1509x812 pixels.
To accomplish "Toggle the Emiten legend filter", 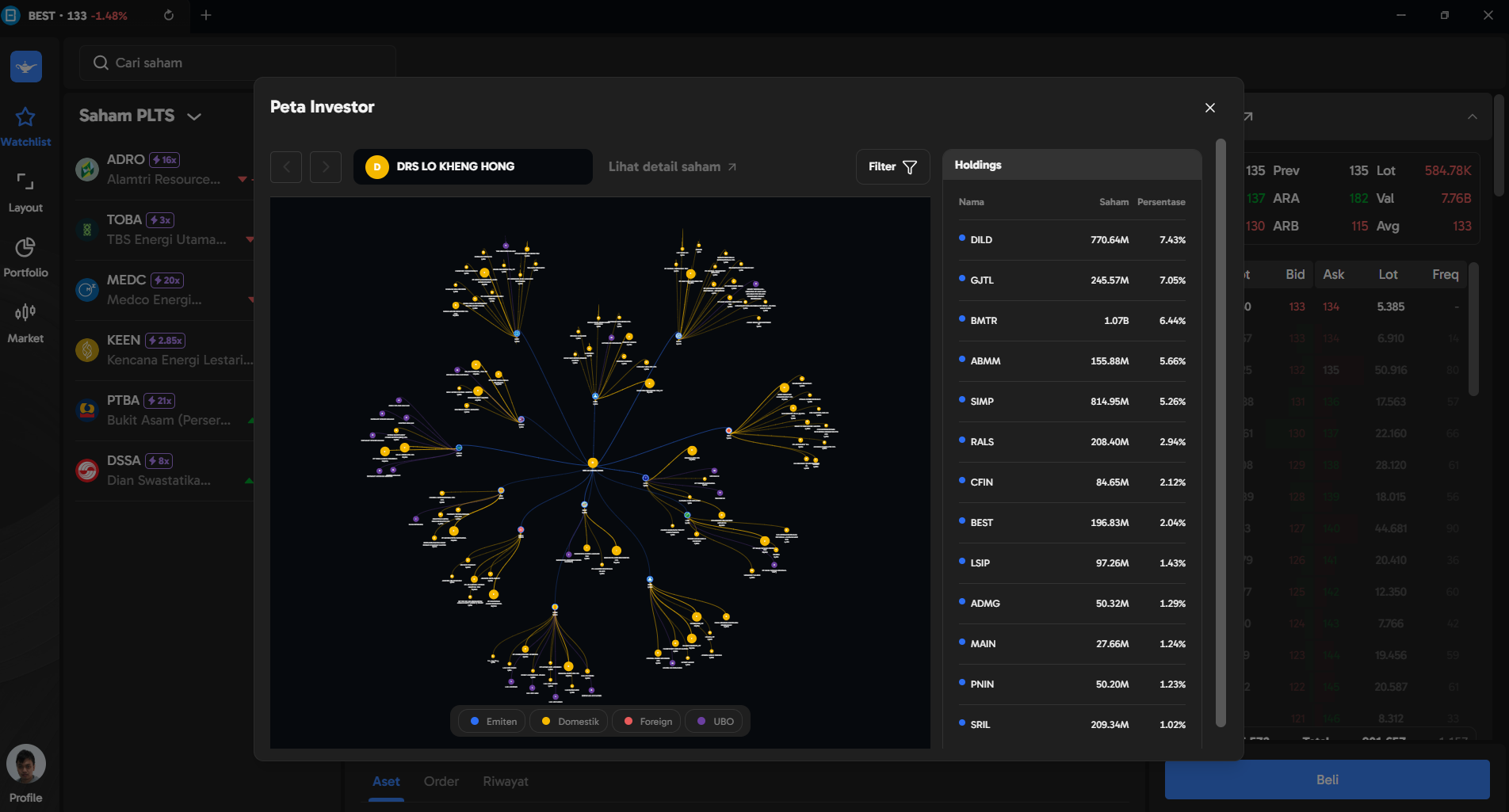I will coord(492,722).
